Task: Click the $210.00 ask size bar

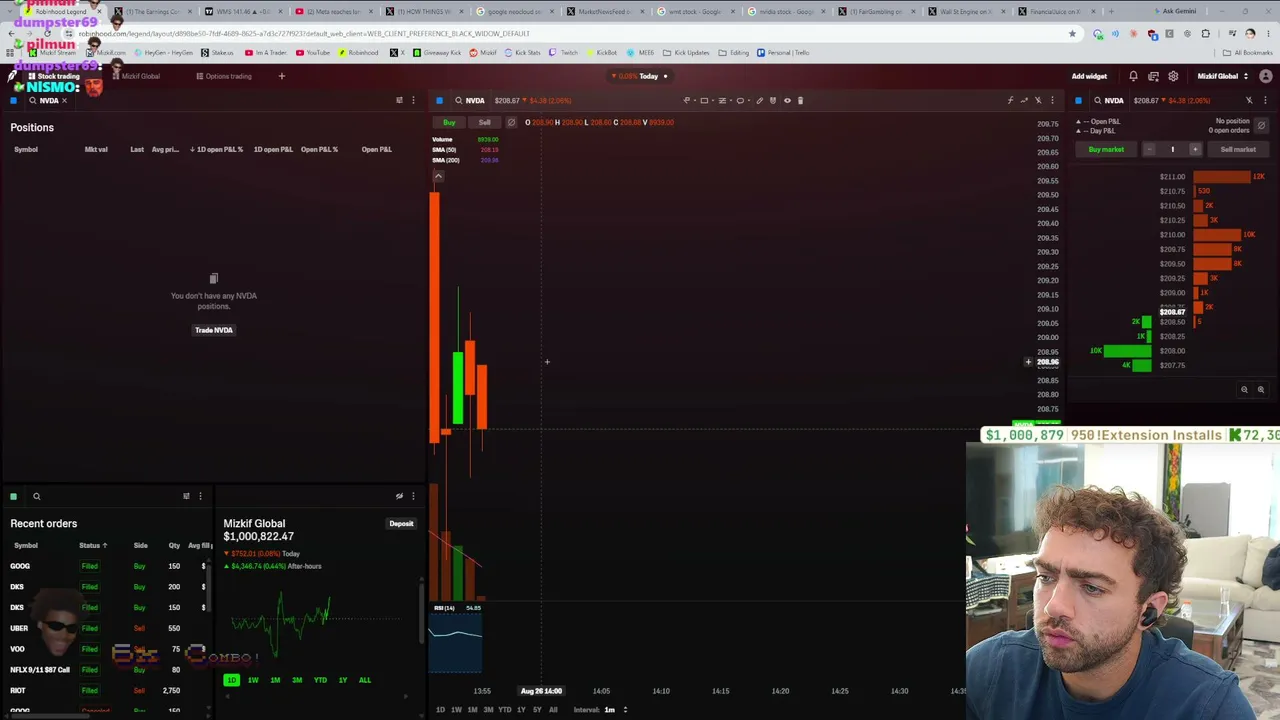Action: (1216, 235)
